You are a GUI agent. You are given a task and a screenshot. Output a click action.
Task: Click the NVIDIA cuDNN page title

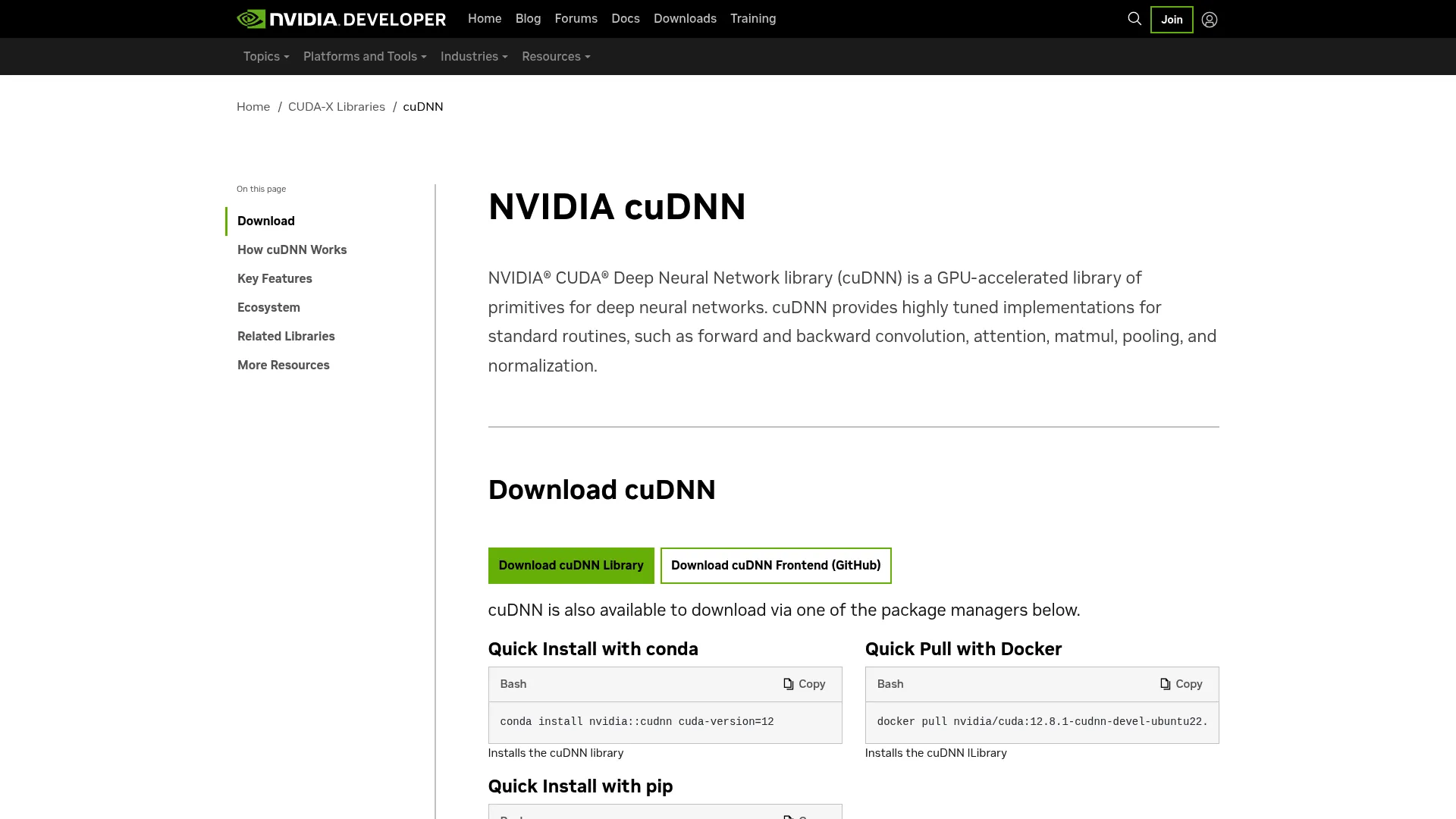(617, 207)
